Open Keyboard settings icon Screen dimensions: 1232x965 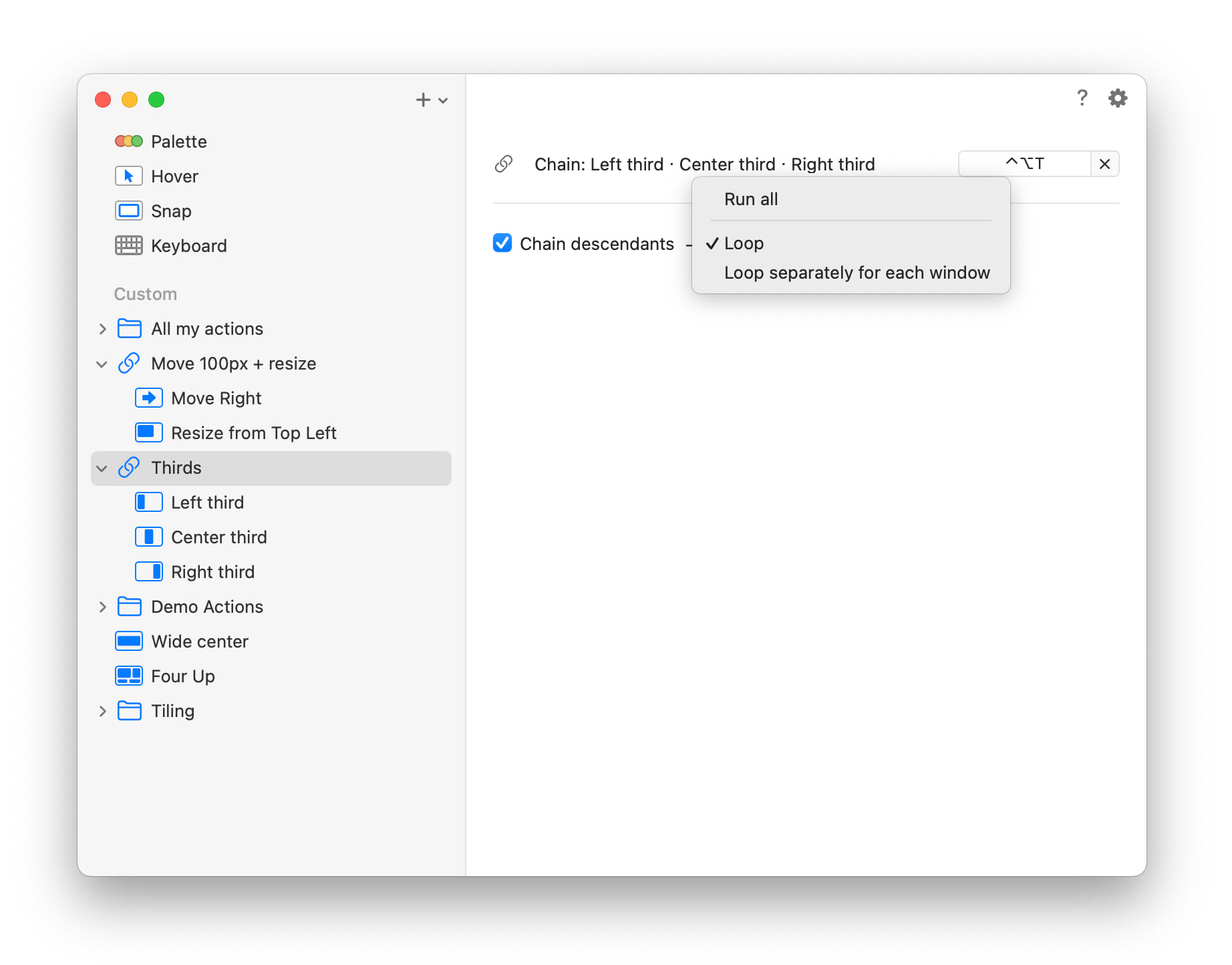128,245
